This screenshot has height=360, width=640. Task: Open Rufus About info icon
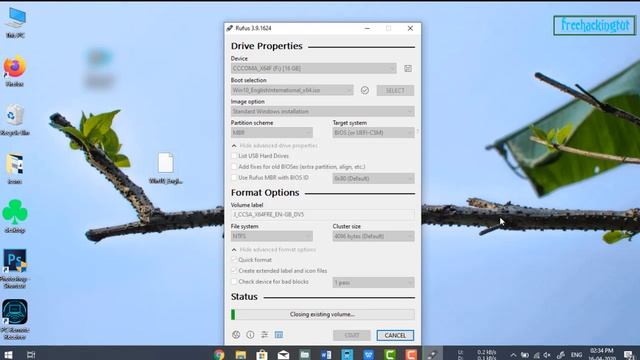pyautogui.click(x=250, y=335)
